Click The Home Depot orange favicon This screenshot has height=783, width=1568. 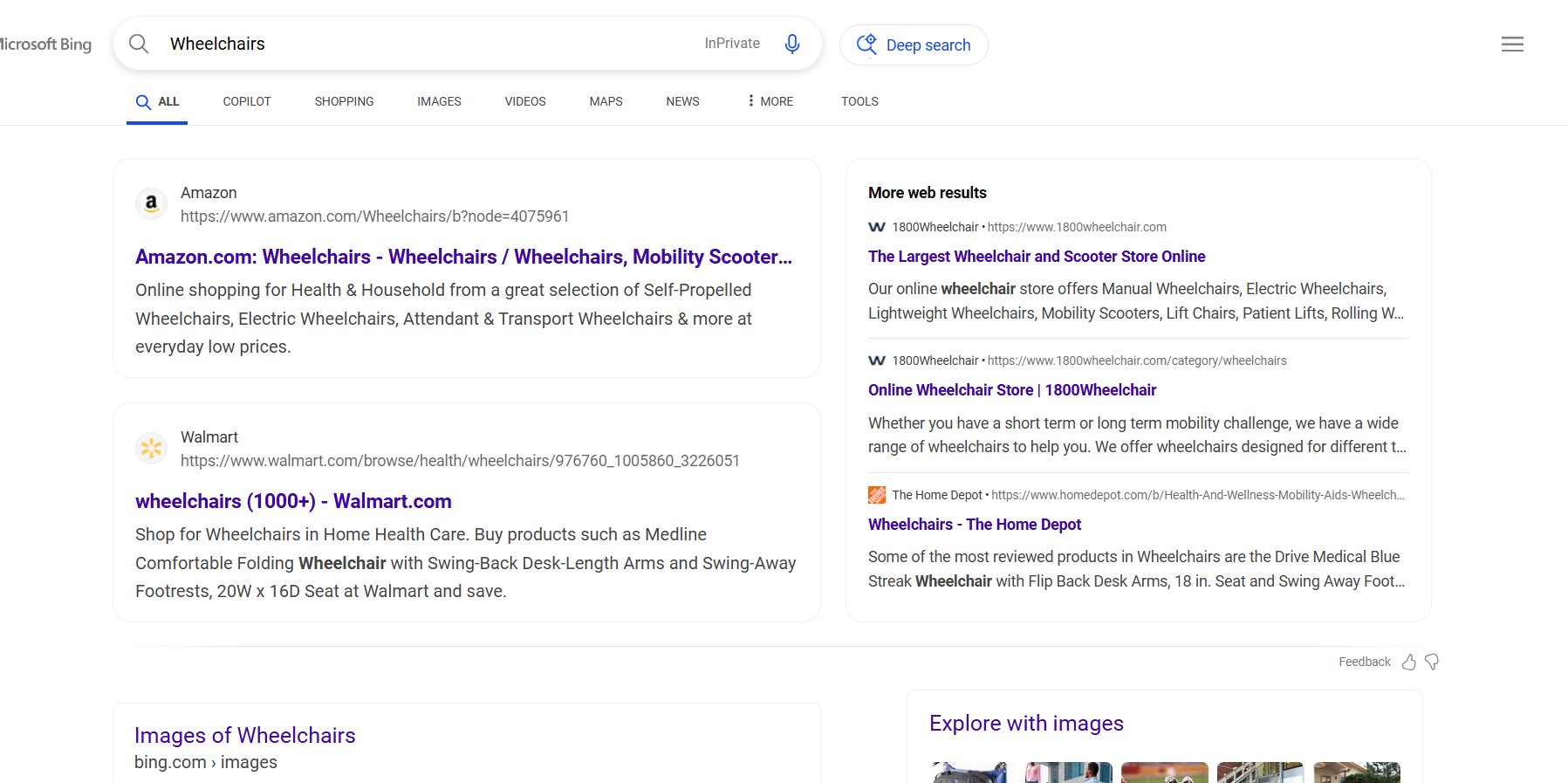[877, 495]
